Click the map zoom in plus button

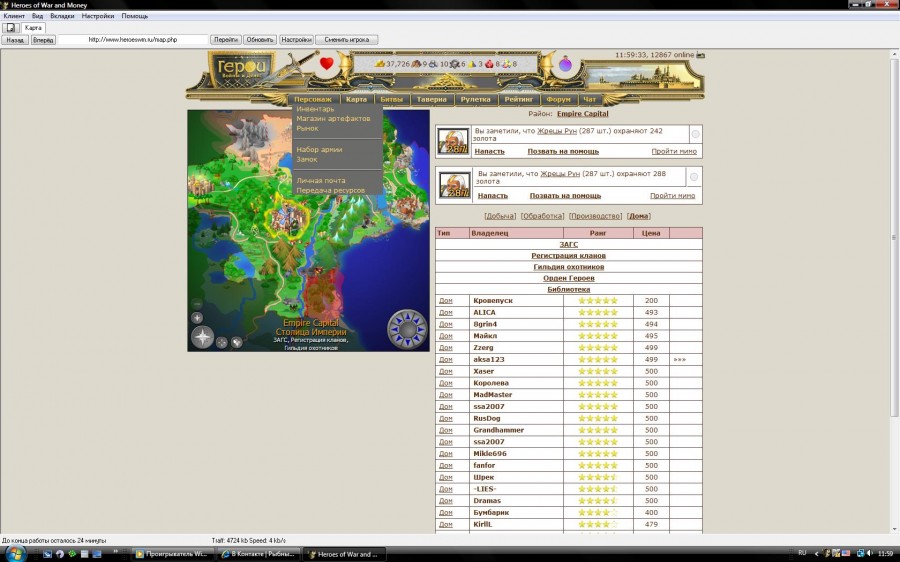click(197, 317)
